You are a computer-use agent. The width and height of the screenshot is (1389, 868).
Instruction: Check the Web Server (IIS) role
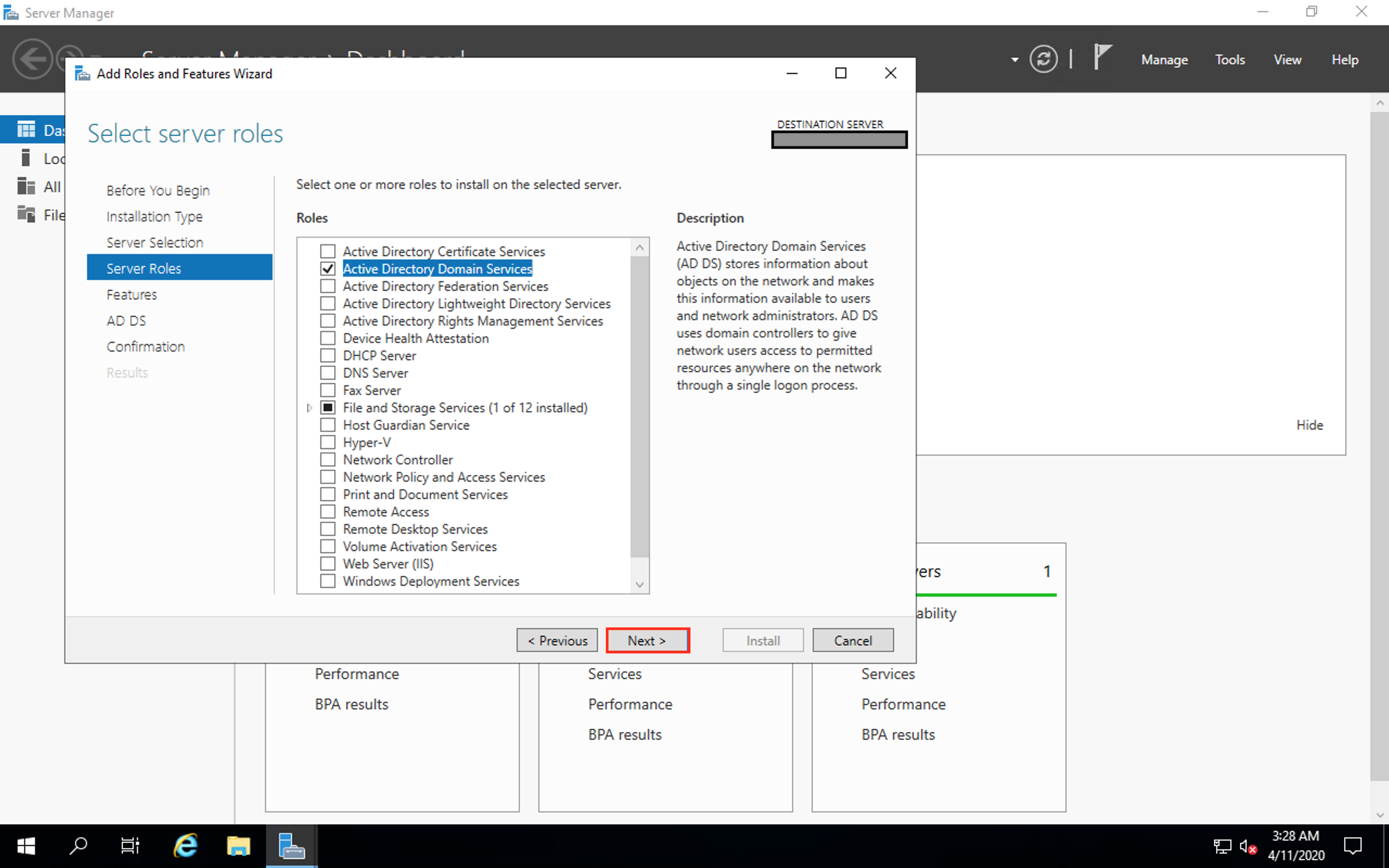pos(328,564)
